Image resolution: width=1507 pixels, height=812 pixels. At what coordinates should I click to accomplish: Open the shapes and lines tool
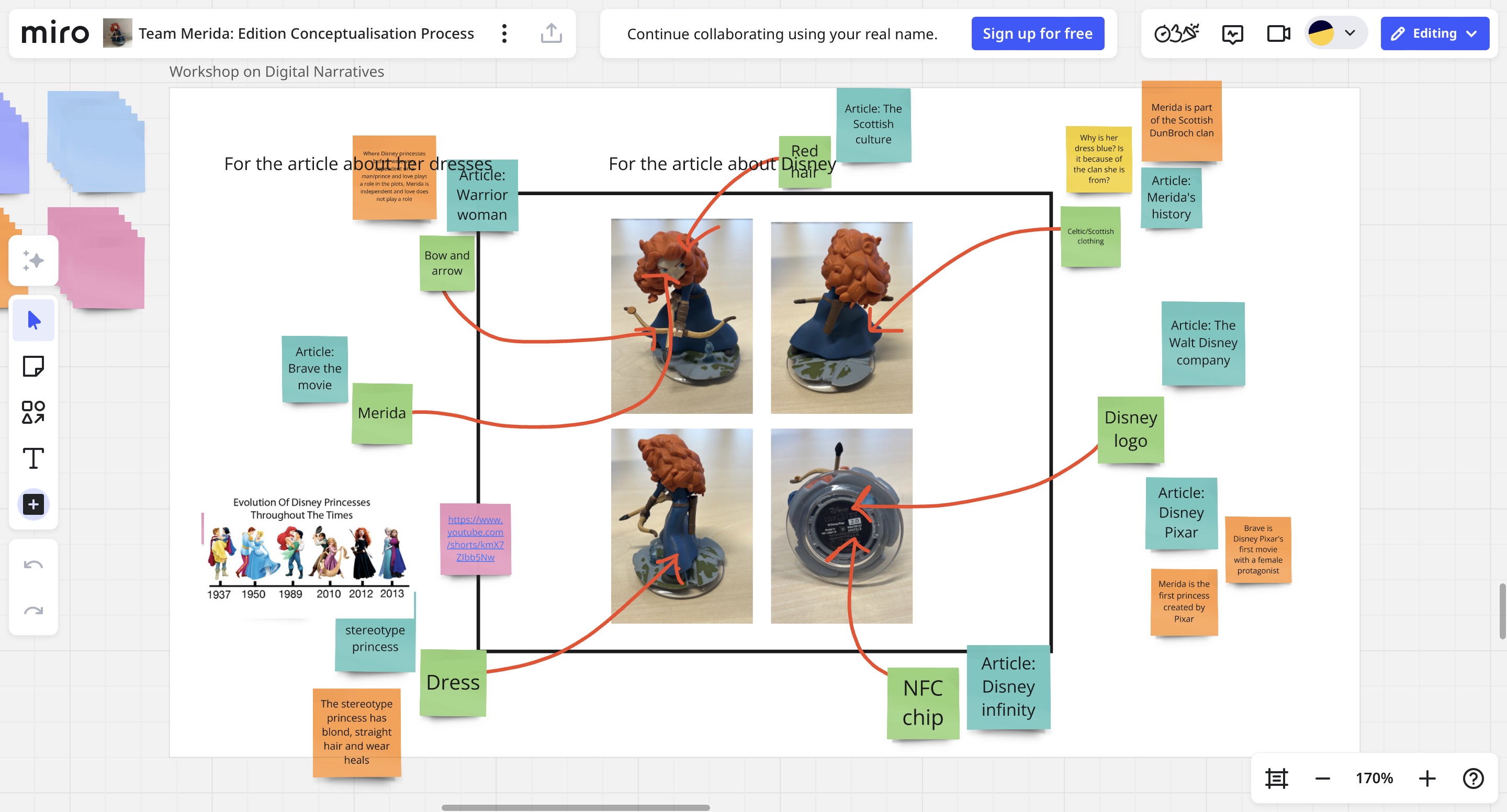point(33,412)
